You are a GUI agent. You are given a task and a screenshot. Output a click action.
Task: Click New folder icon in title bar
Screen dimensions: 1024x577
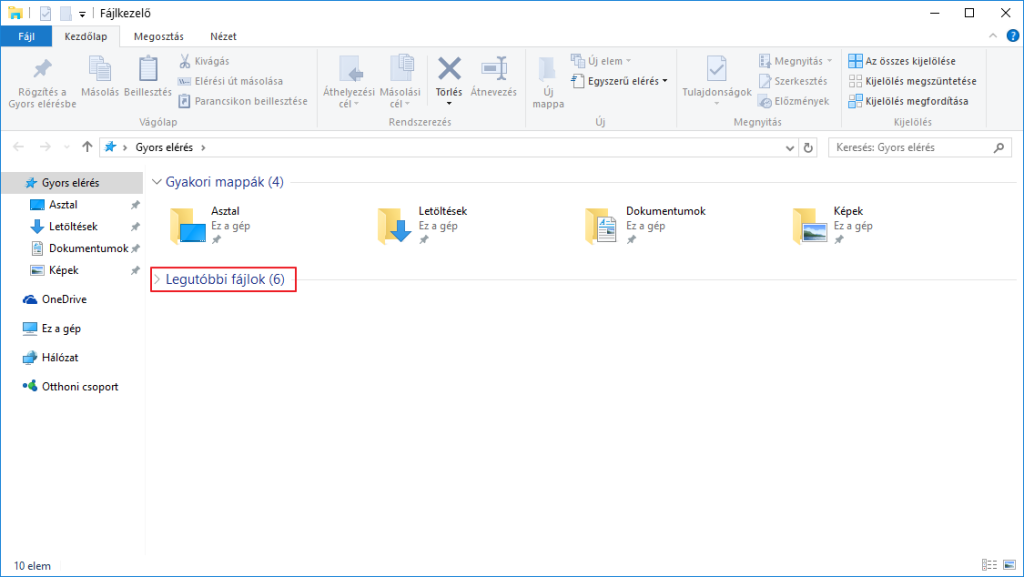coord(66,13)
